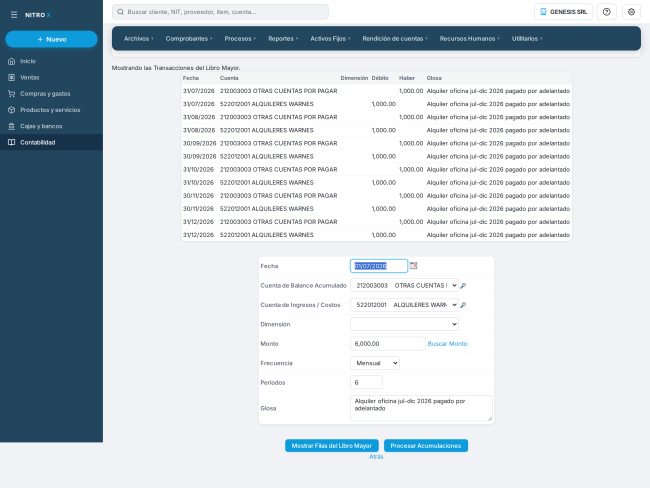
Task: Go to Productos y servicios in sidebar
Action: click(51, 110)
